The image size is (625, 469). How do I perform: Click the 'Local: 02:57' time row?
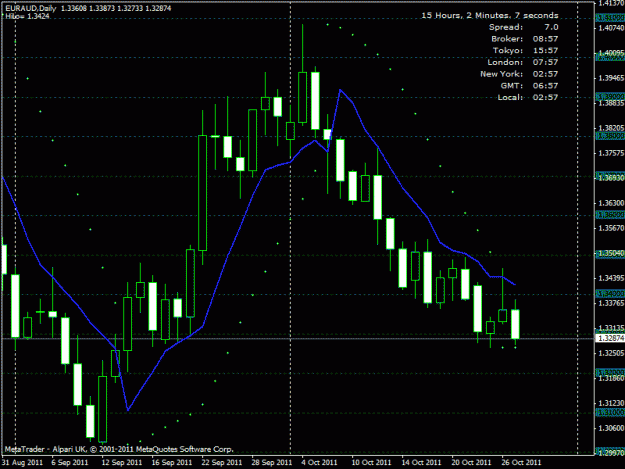pos(528,97)
